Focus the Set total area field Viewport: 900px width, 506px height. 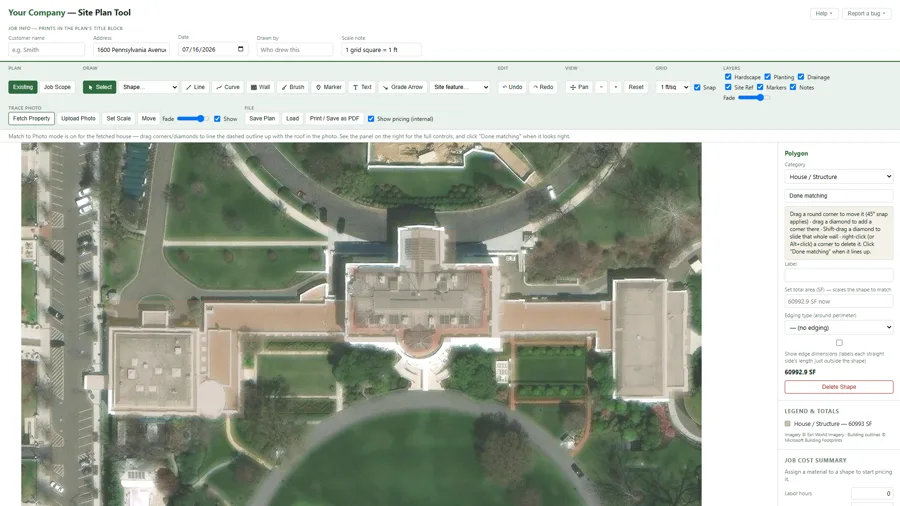click(839, 301)
